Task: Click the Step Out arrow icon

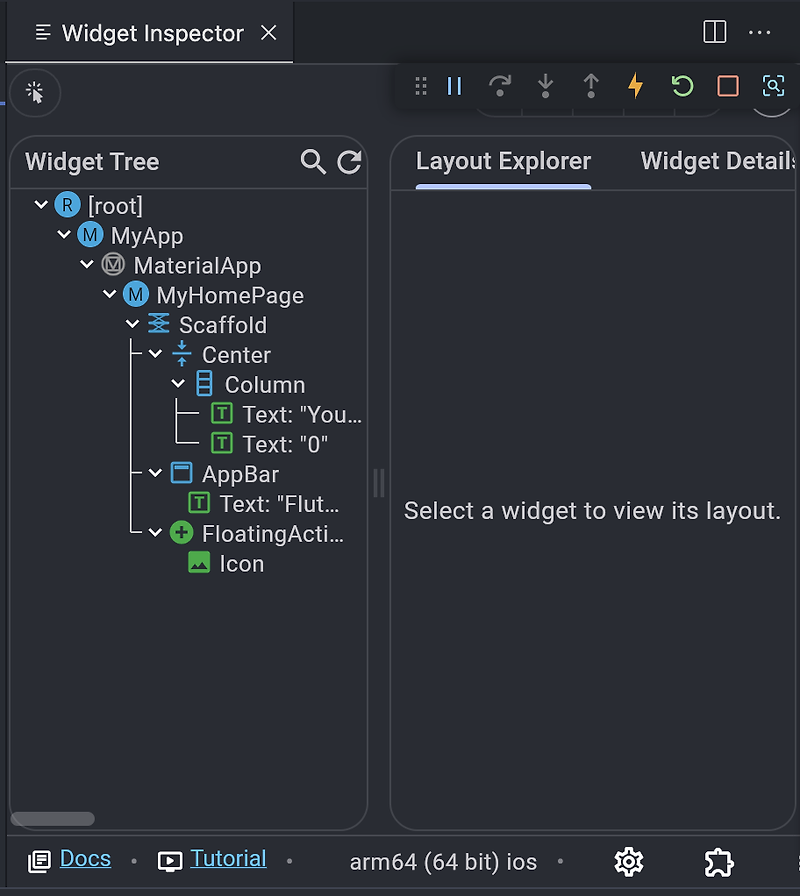Action: tap(591, 86)
